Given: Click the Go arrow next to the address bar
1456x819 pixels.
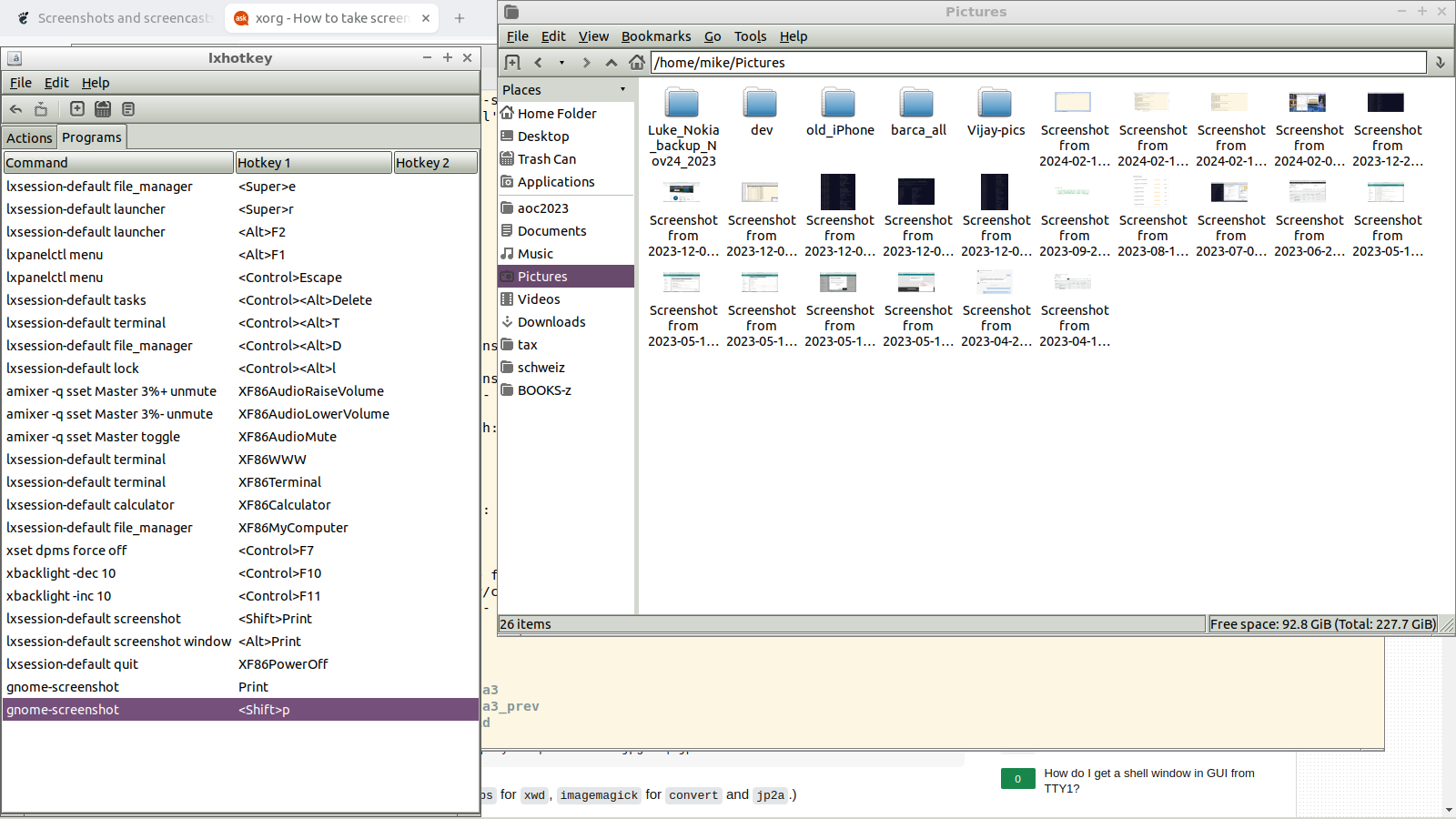Looking at the screenshot, I should point(1441,62).
